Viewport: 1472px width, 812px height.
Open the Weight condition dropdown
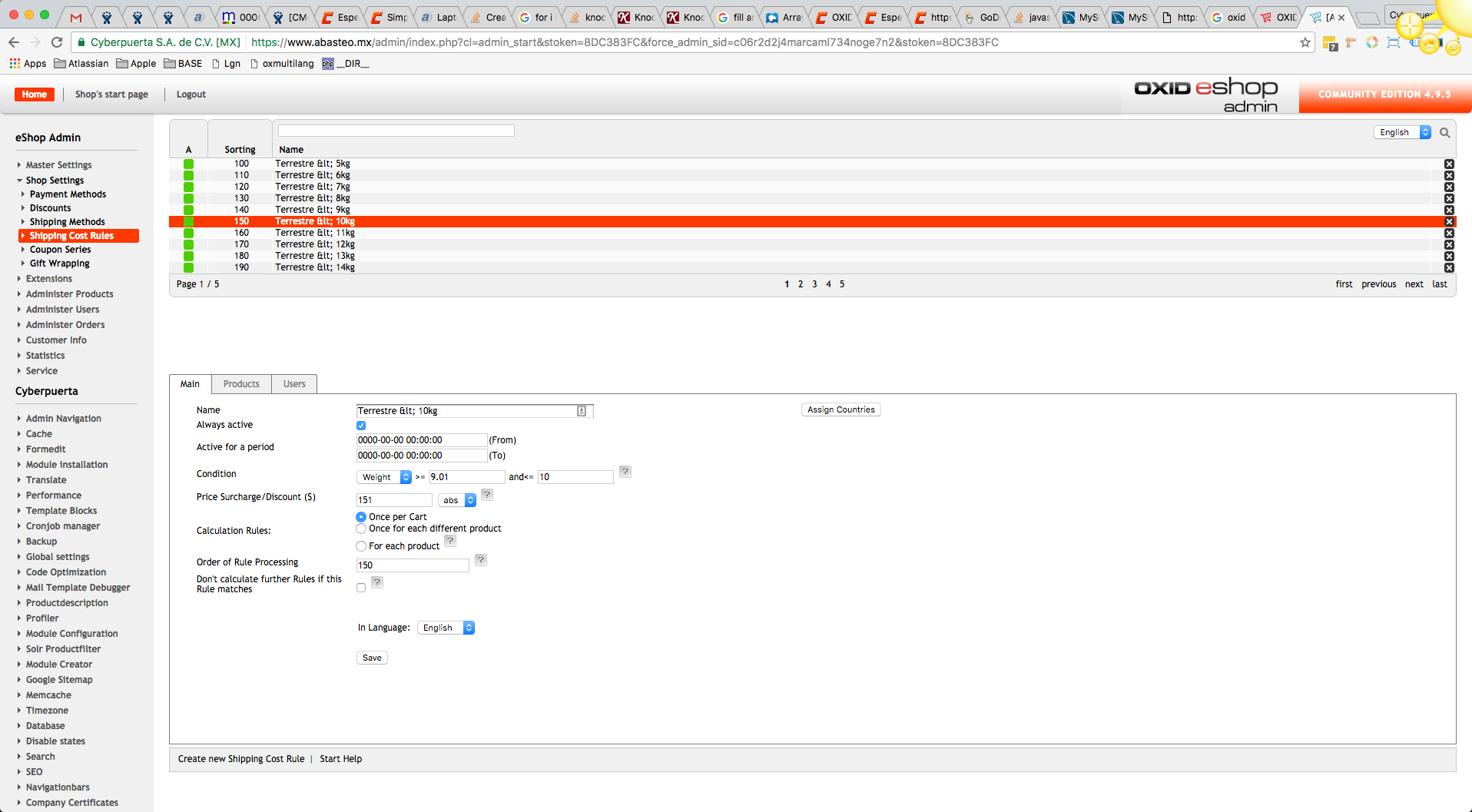pyautogui.click(x=384, y=477)
